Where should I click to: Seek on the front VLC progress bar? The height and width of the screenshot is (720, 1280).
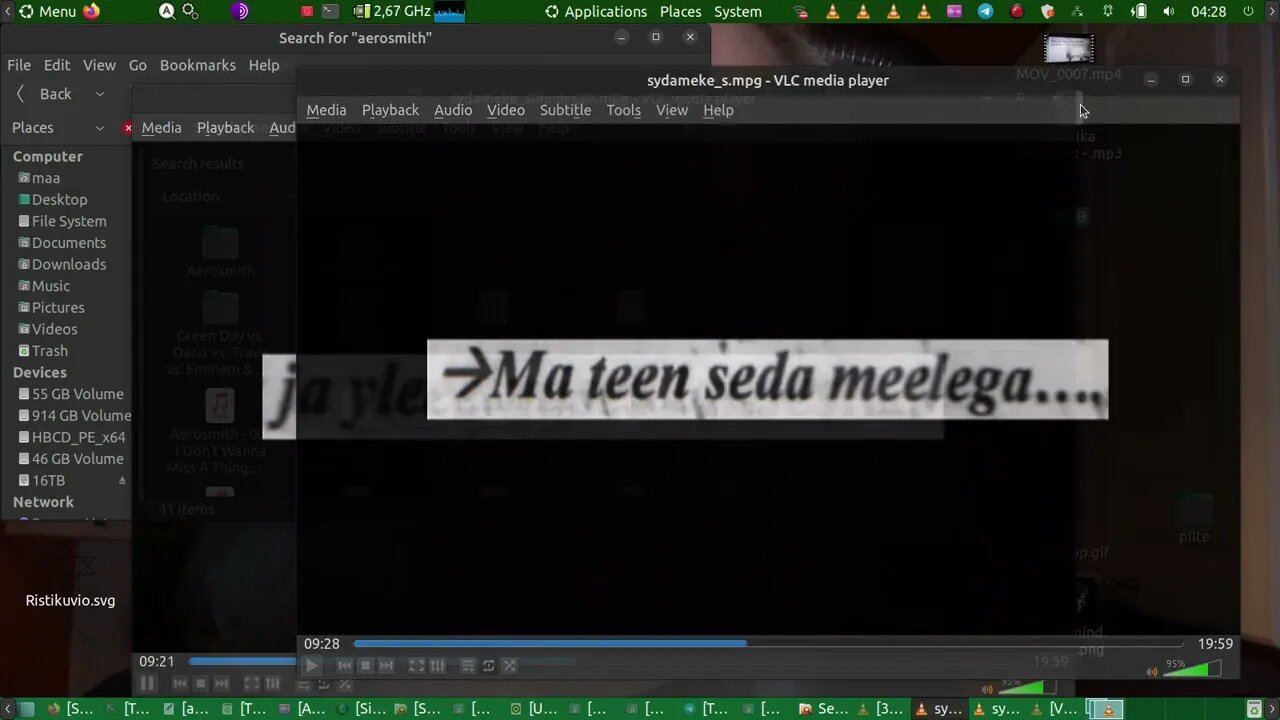(768, 644)
